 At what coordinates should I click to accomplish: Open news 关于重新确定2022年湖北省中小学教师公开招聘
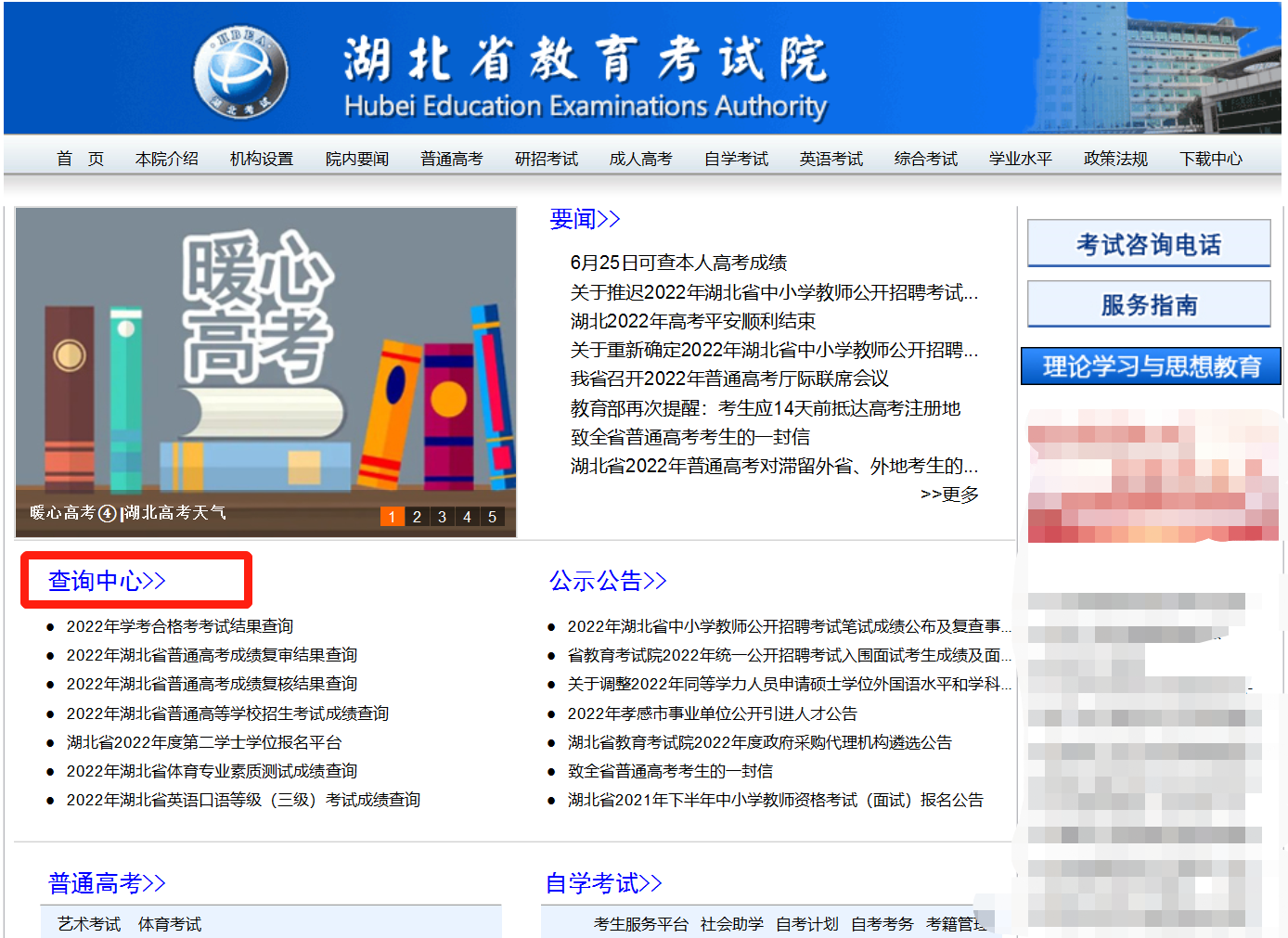tap(774, 350)
